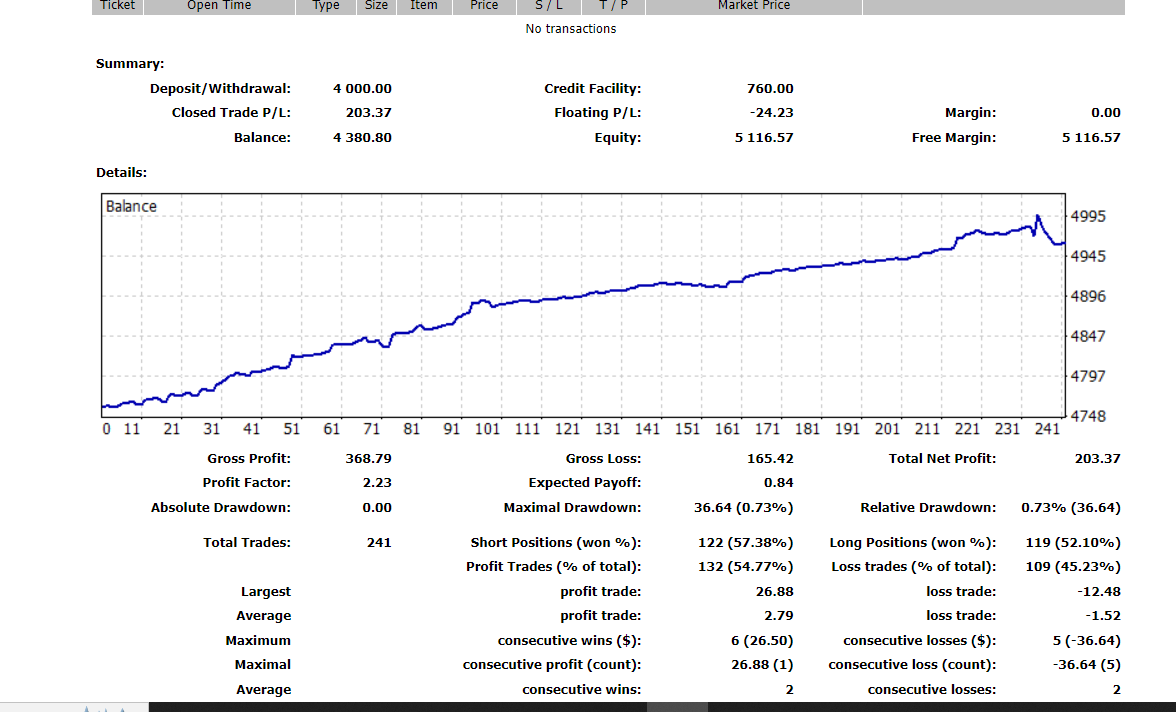Image resolution: width=1176 pixels, height=712 pixels.
Task: Click 'Short Positions (won %):' label
Action: click(x=556, y=542)
